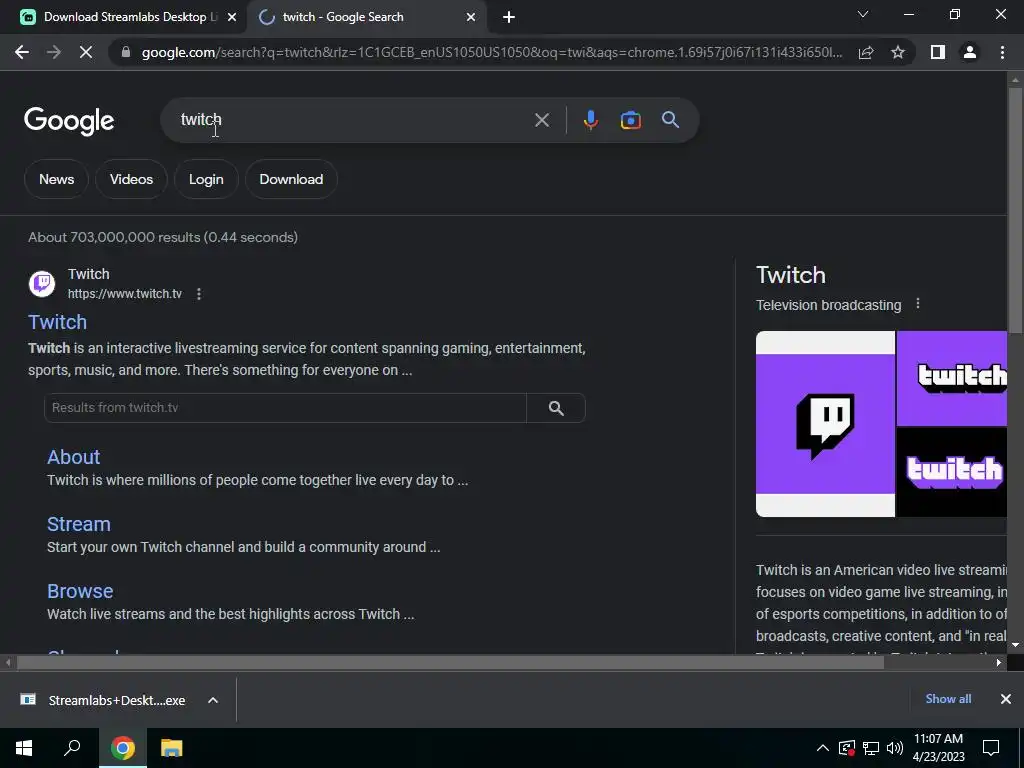Screen dimensions: 1024x768
Task: Click the About 703,000,000 results text
Action: pyautogui.click(x=163, y=237)
